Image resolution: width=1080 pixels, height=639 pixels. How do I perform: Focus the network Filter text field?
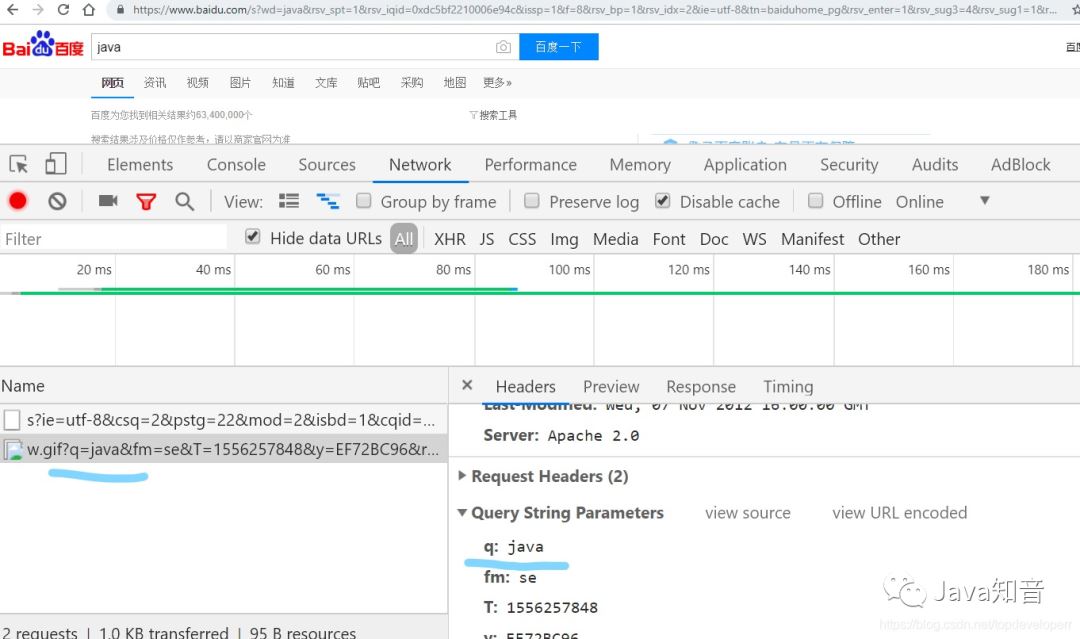click(x=114, y=239)
